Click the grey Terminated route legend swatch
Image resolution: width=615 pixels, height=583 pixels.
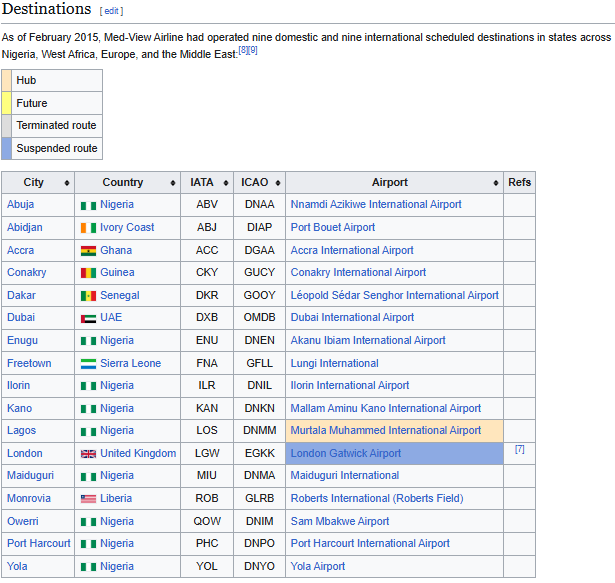6,126
